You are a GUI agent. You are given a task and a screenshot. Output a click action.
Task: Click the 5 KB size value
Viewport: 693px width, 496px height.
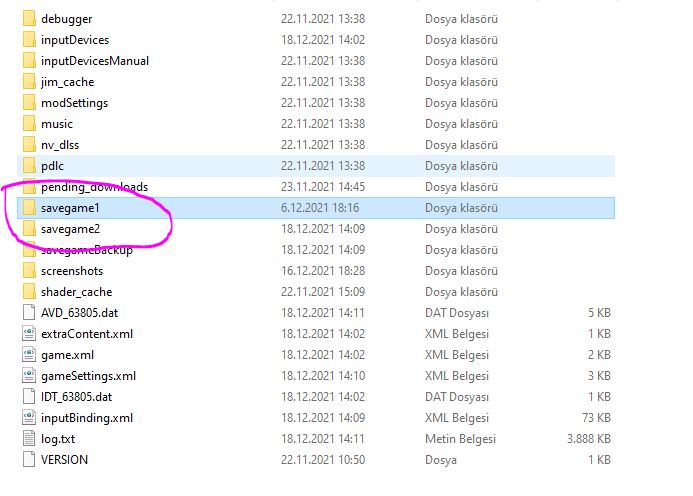[599, 313]
